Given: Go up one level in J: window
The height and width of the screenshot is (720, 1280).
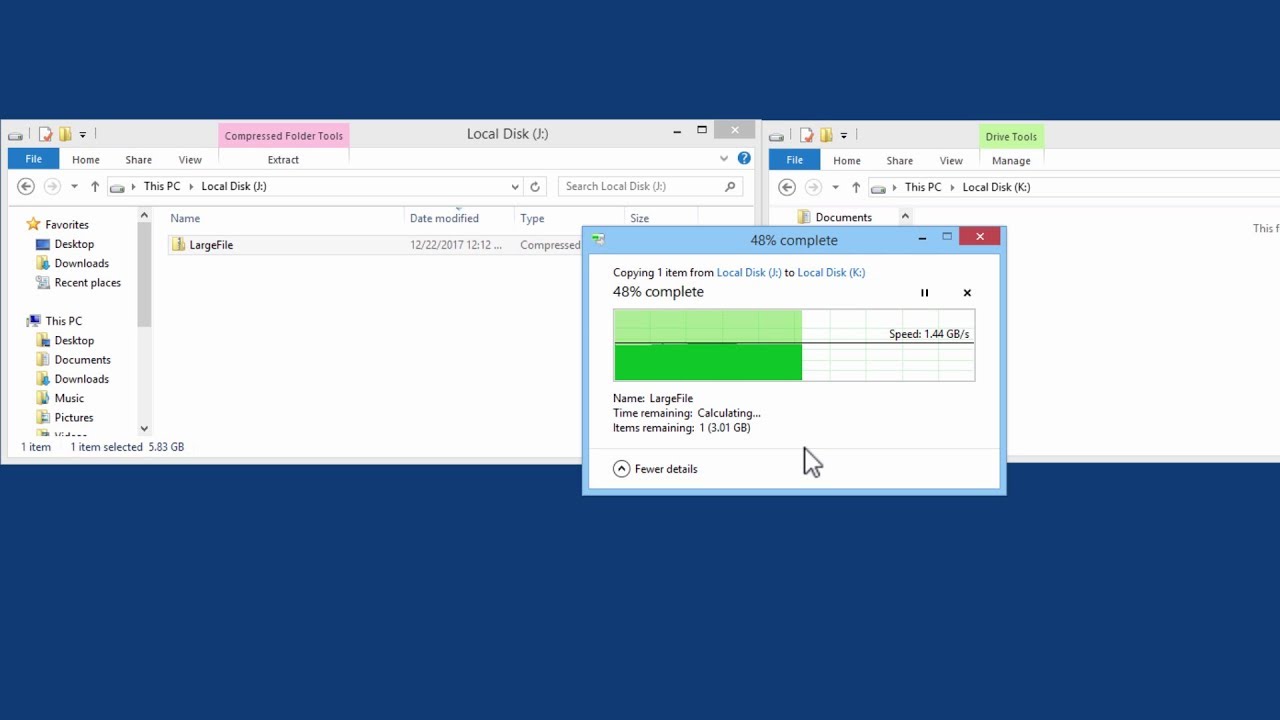Looking at the screenshot, I should click(x=95, y=186).
